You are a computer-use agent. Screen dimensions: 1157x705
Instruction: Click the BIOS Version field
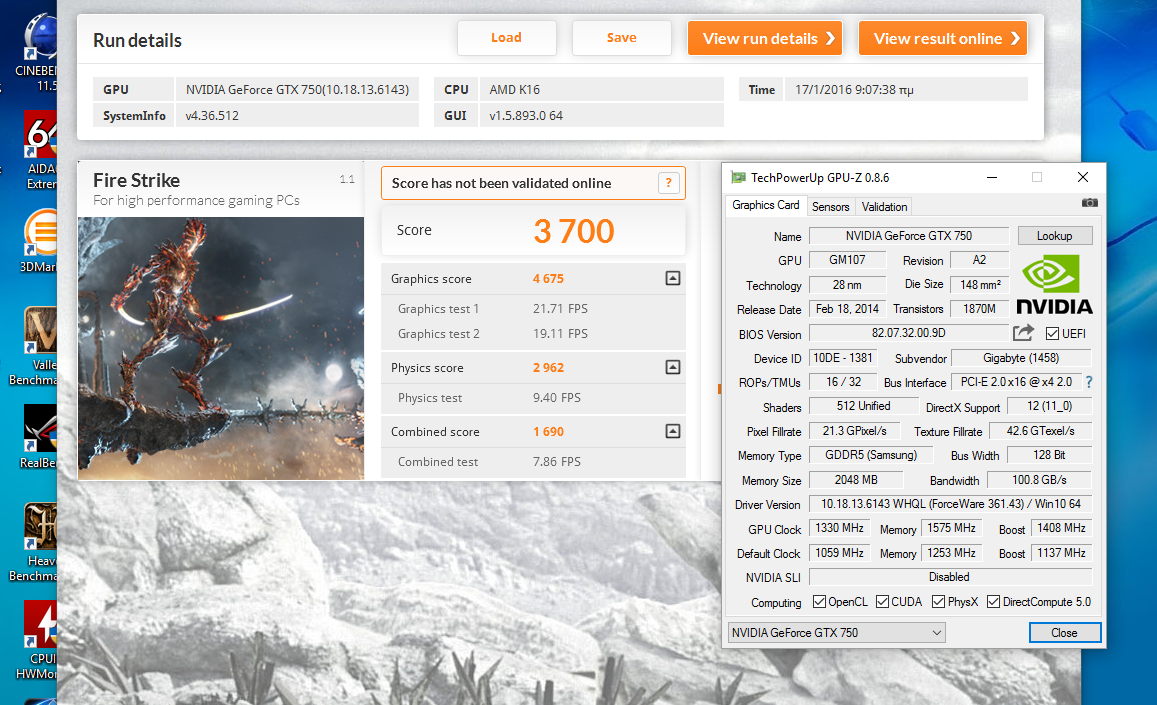(909, 333)
